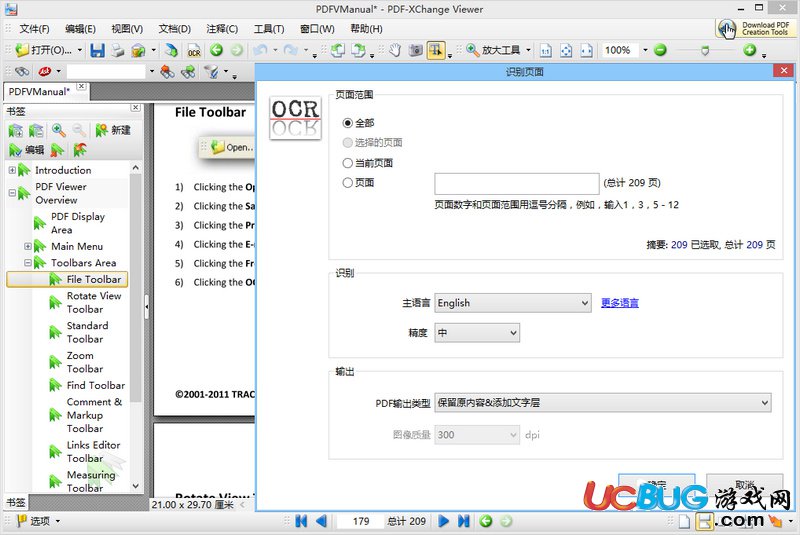Collapse the PDF Viewer Overview bookmark
Image resolution: width=800 pixels, height=535 pixels.
tap(12, 193)
